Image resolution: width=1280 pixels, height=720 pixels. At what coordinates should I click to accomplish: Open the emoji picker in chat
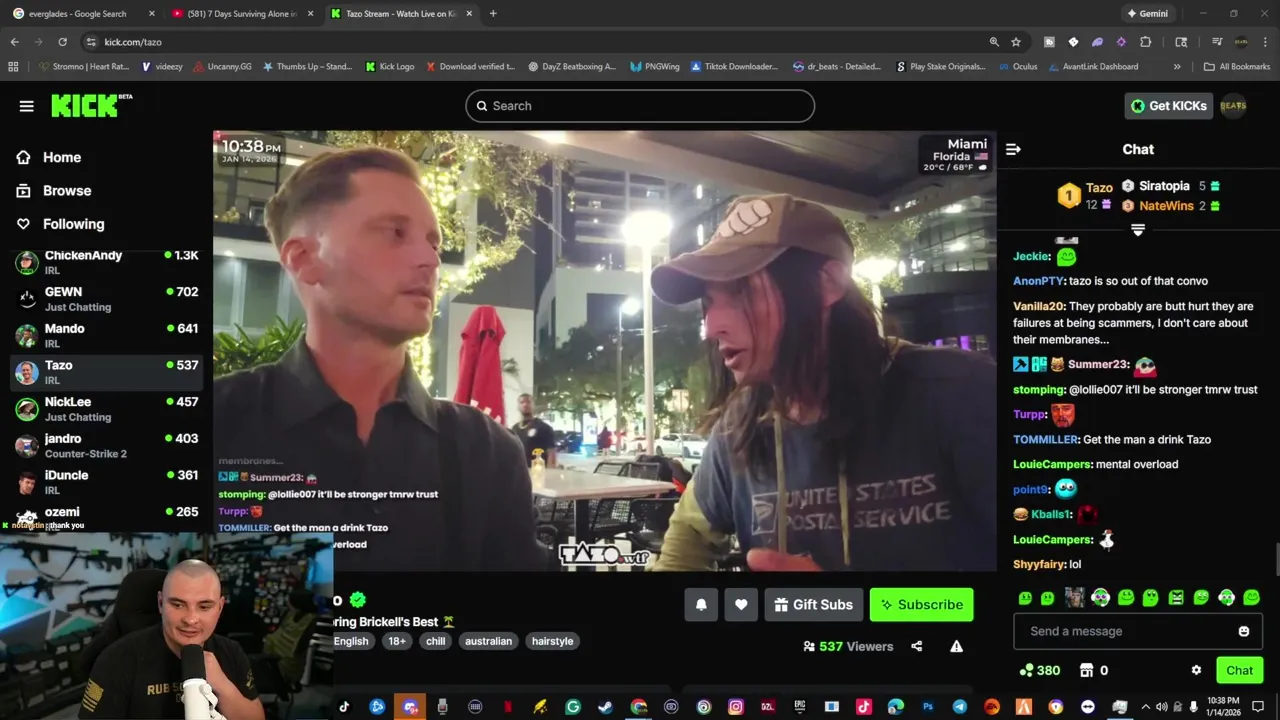[x=1244, y=631]
